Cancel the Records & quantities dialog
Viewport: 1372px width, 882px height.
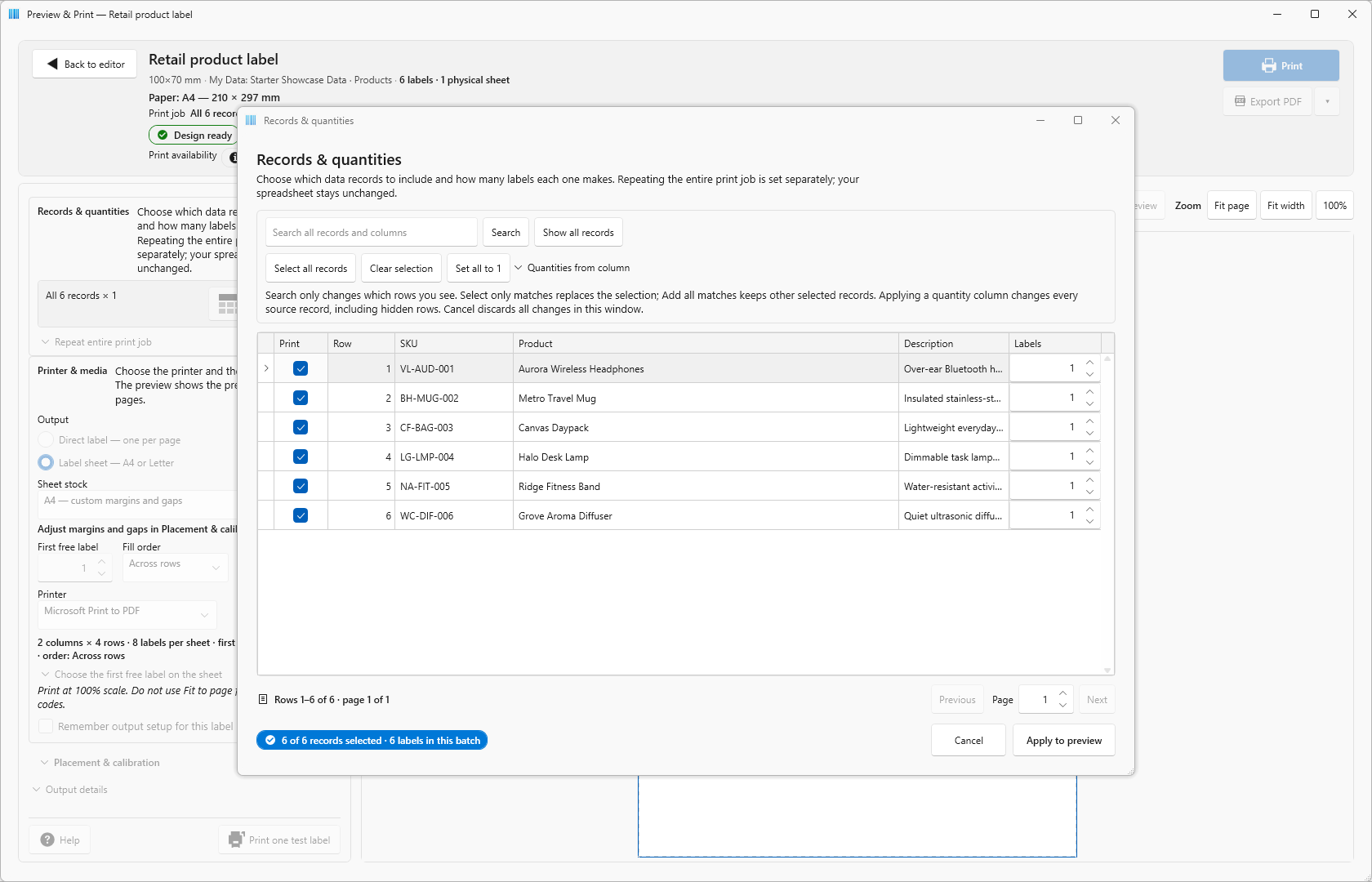click(969, 740)
